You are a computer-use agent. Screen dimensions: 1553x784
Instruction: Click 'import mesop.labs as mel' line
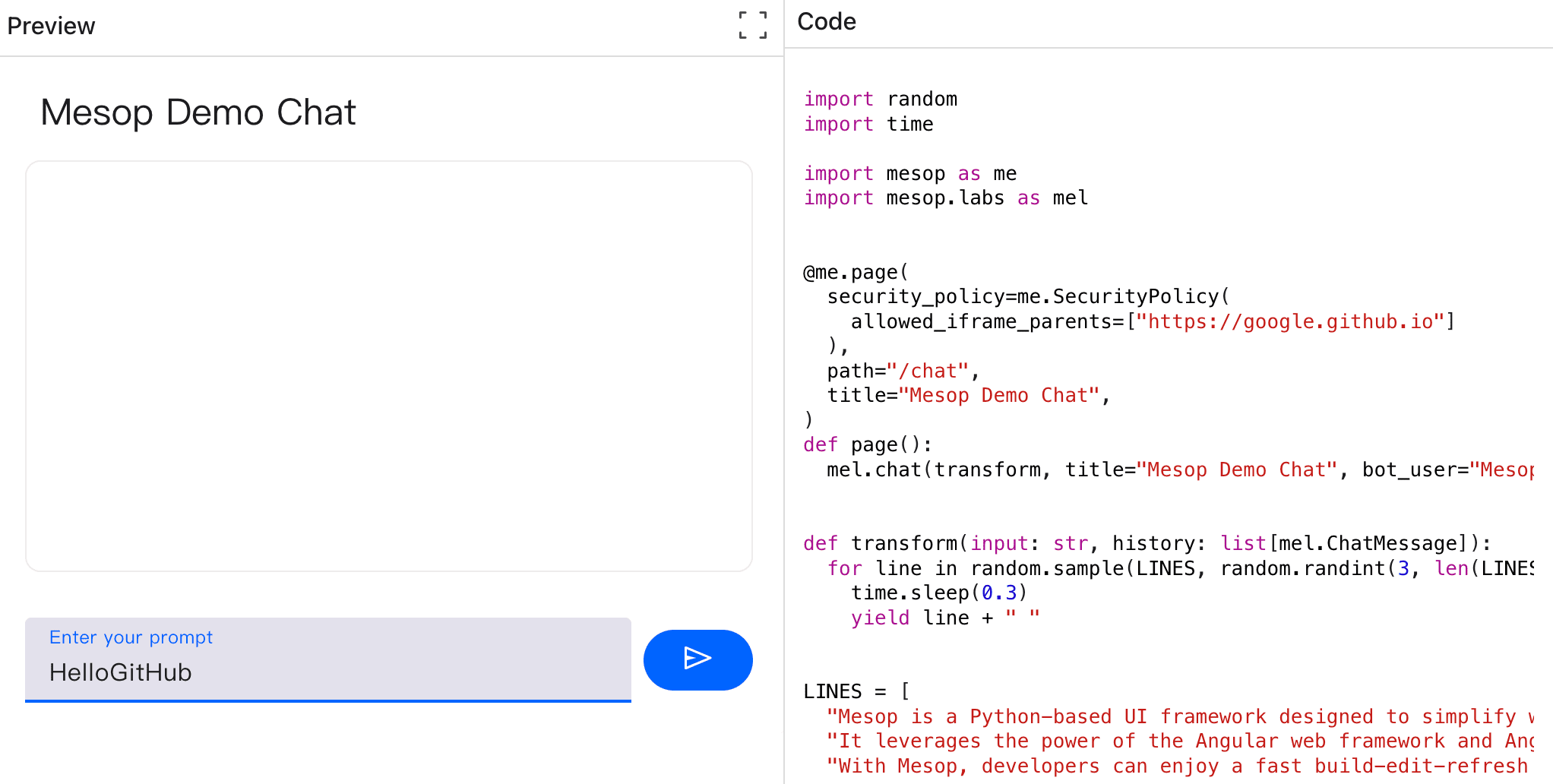pos(946,198)
